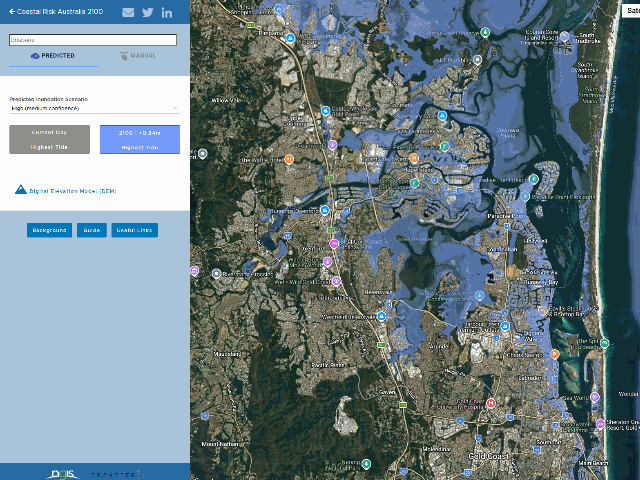Click the Sanctuary Cove blue shopping marker

coord(442,116)
